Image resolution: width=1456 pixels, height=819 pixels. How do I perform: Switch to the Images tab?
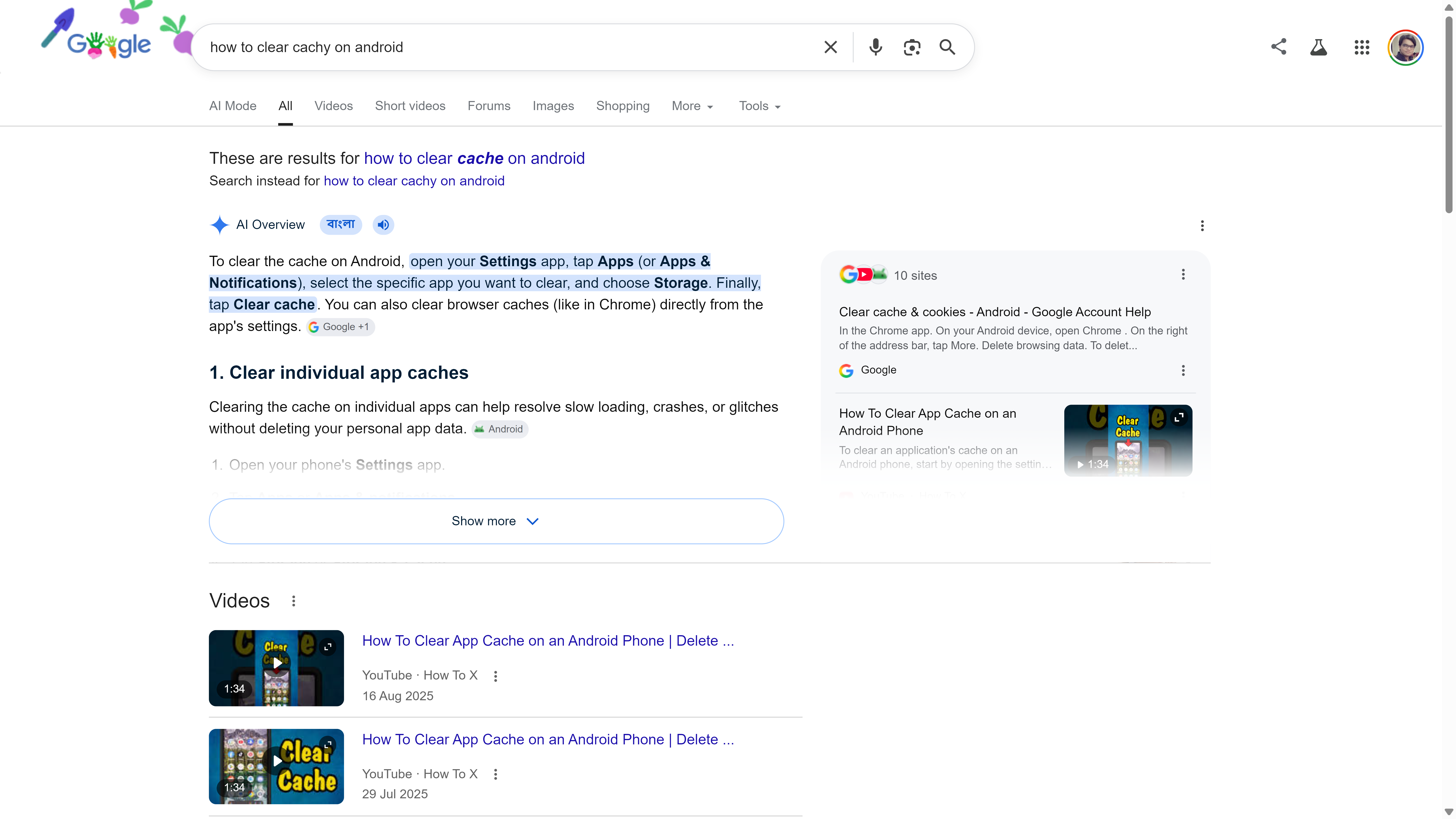tap(553, 106)
